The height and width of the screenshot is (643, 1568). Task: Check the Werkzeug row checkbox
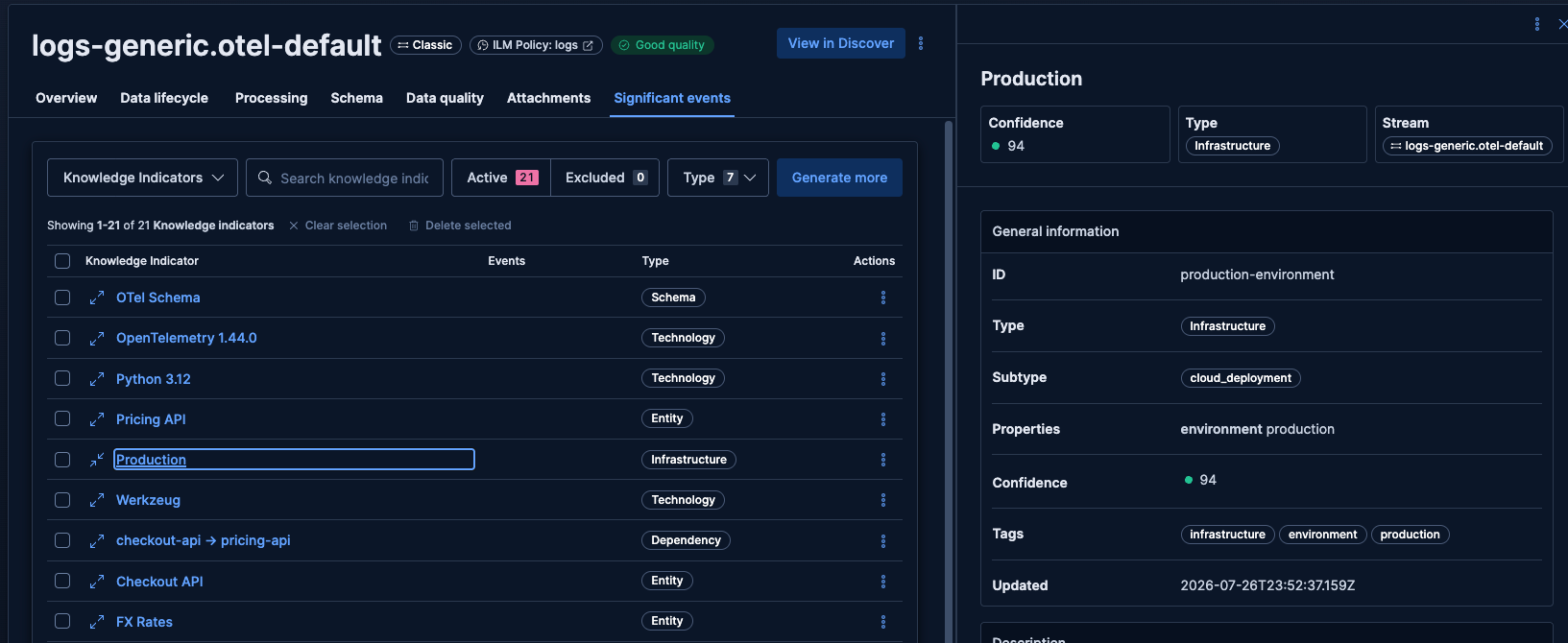click(x=62, y=500)
